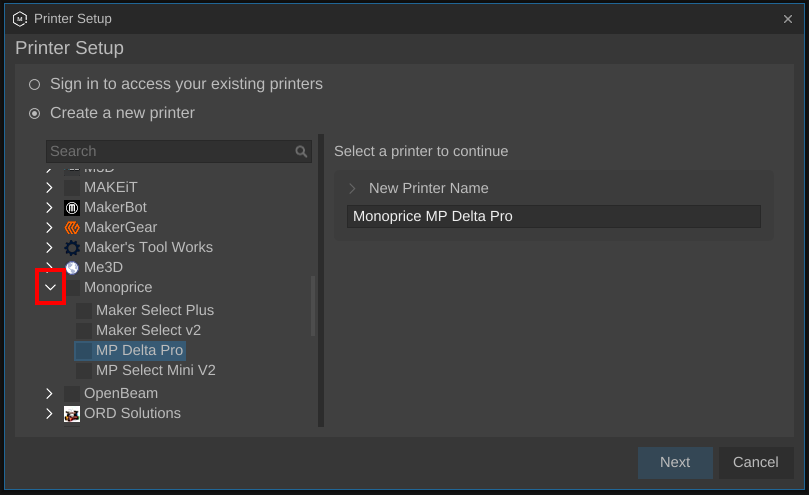Click the Maker's Tool Works gear icon
Image resolution: width=809 pixels, height=495 pixels.
coord(72,248)
